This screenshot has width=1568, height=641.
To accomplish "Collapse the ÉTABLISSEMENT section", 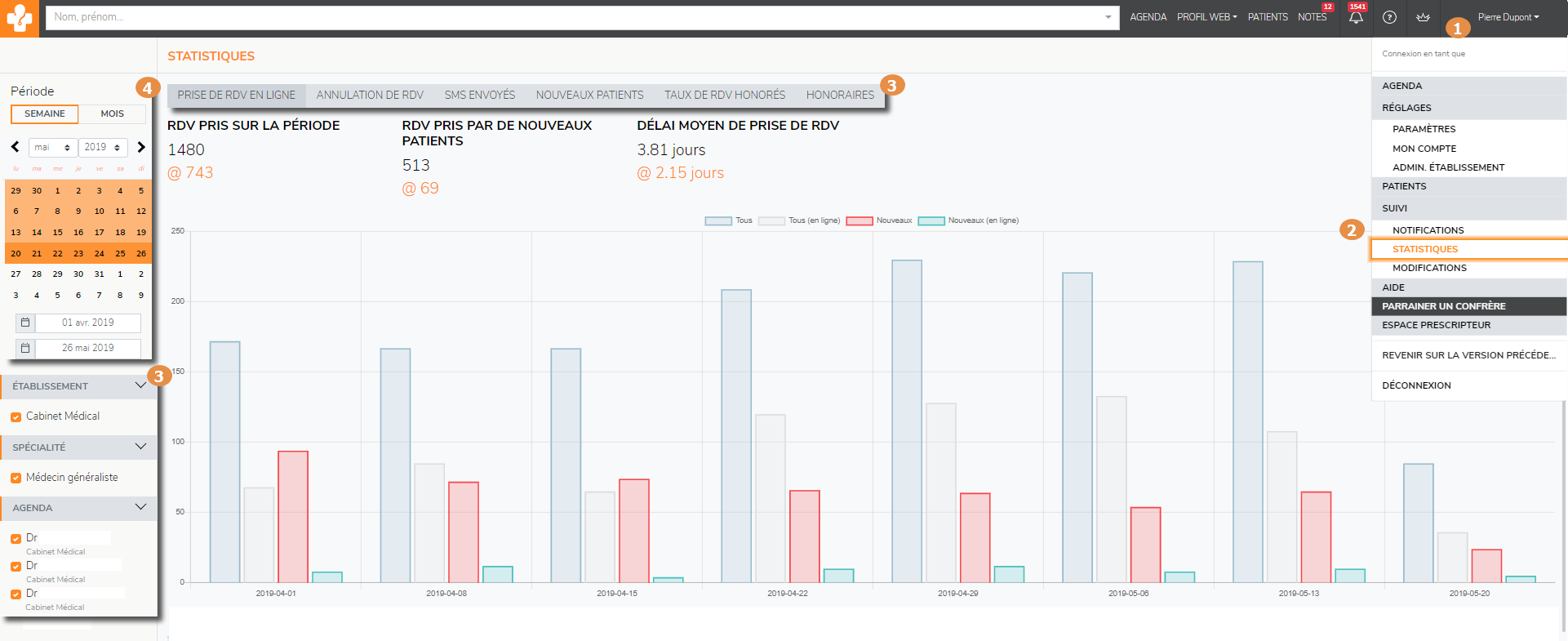I will (x=140, y=385).
